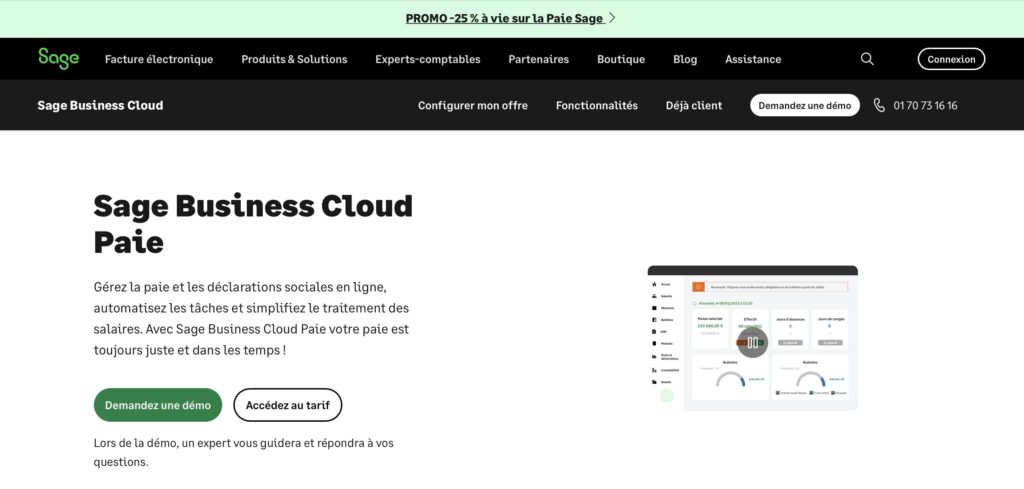Click Sage Business Cloud sub-header title
Screen dimensions: 1024x489
pos(101,105)
